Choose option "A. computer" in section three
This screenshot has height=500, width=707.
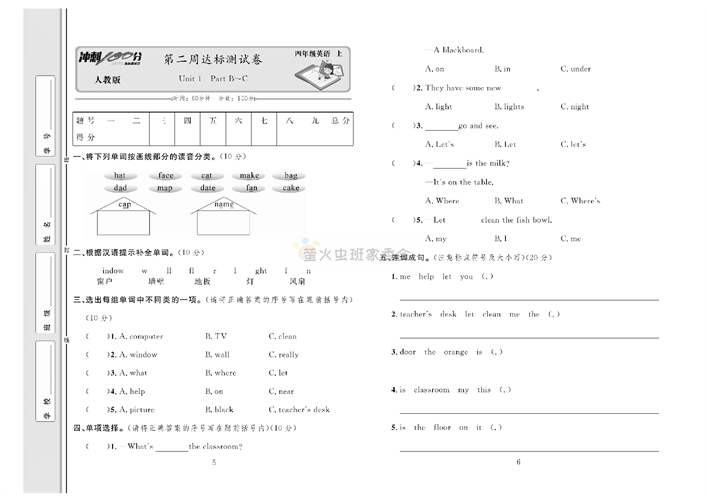[141, 336]
